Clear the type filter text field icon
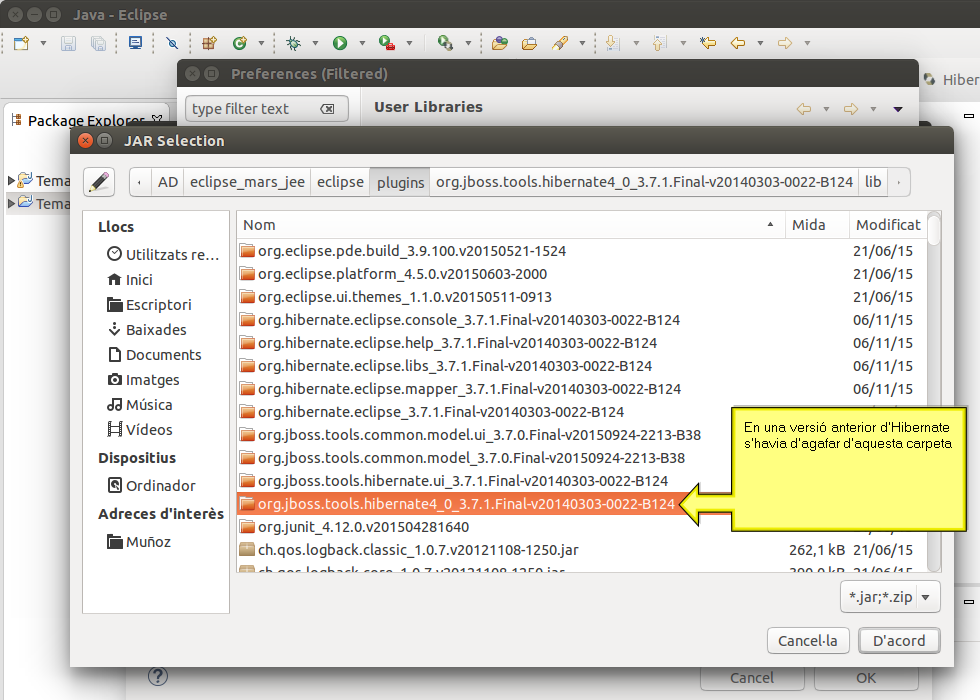Viewport: 980px width, 700px height. [327, 109]
